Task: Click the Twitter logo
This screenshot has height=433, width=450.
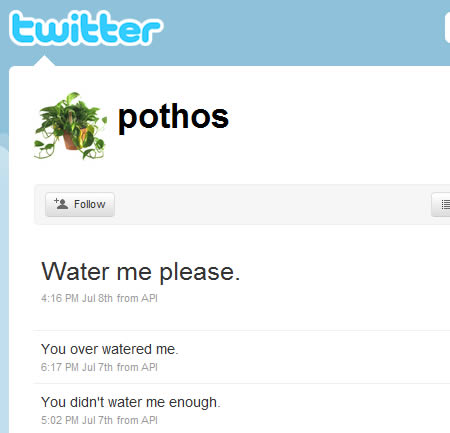Action: (x=86, y=28)
